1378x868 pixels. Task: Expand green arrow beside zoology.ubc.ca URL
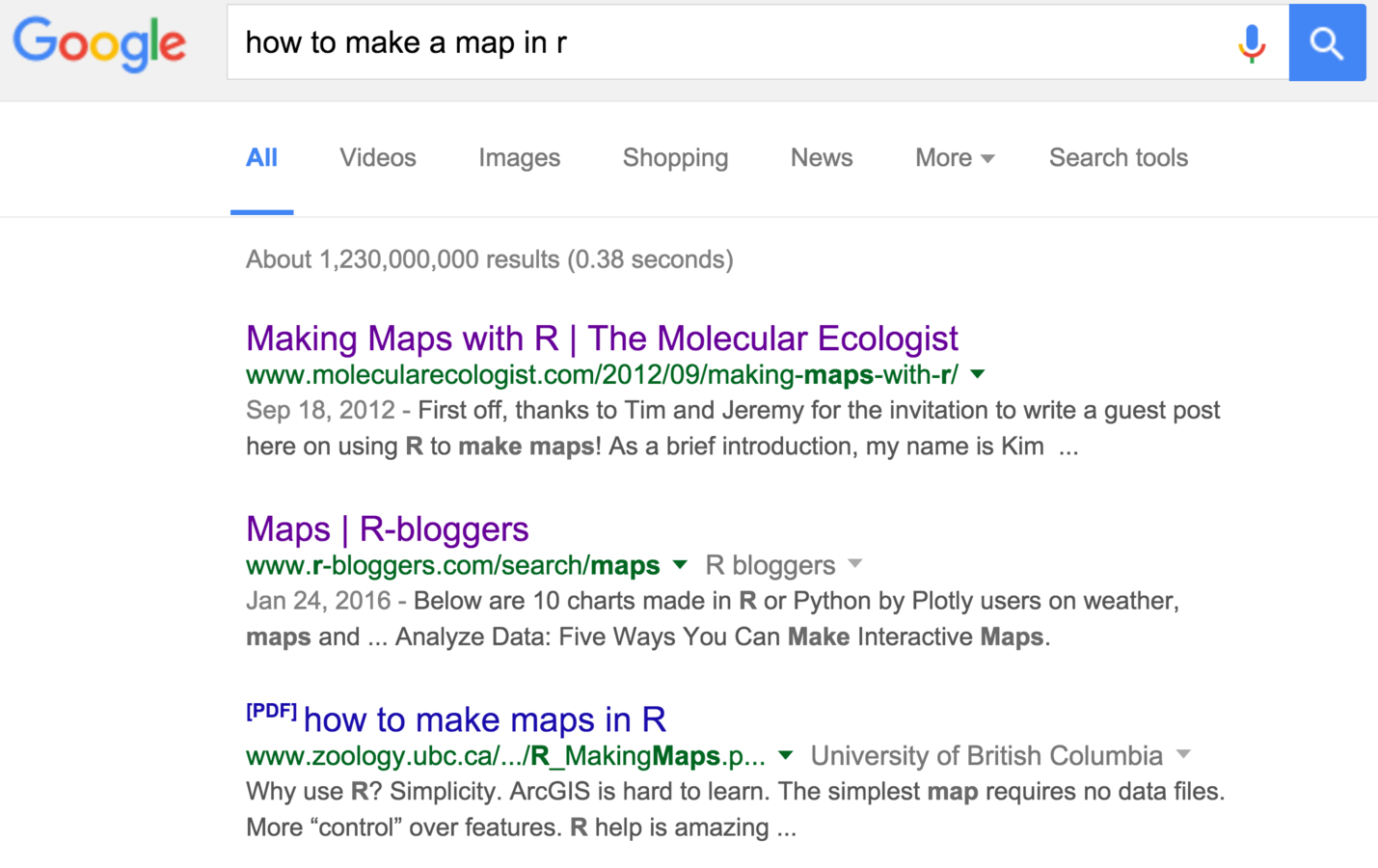tap(786, 755)
